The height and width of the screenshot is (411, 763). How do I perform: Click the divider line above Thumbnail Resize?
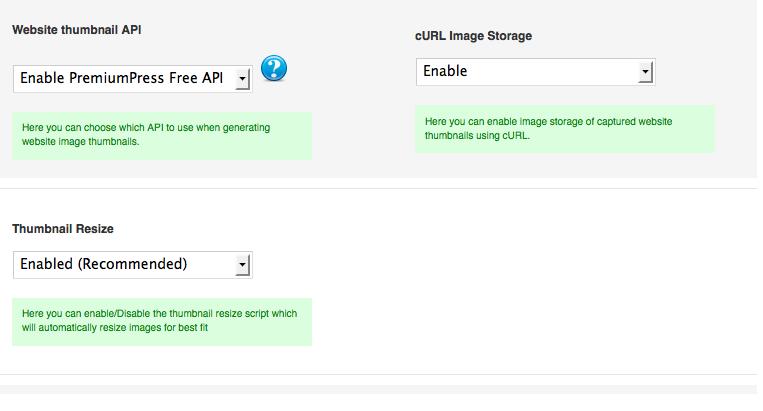[x=378, y=188]
